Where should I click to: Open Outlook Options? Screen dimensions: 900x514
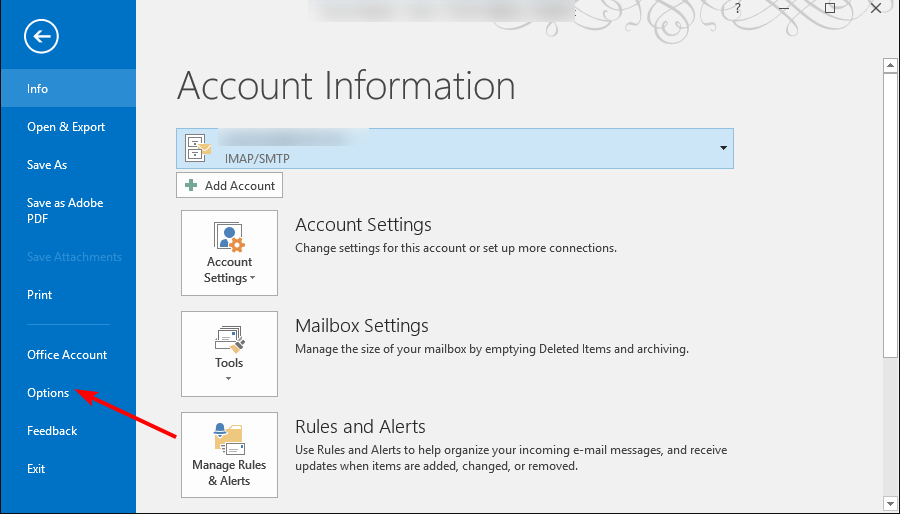(x=68, y=392)
